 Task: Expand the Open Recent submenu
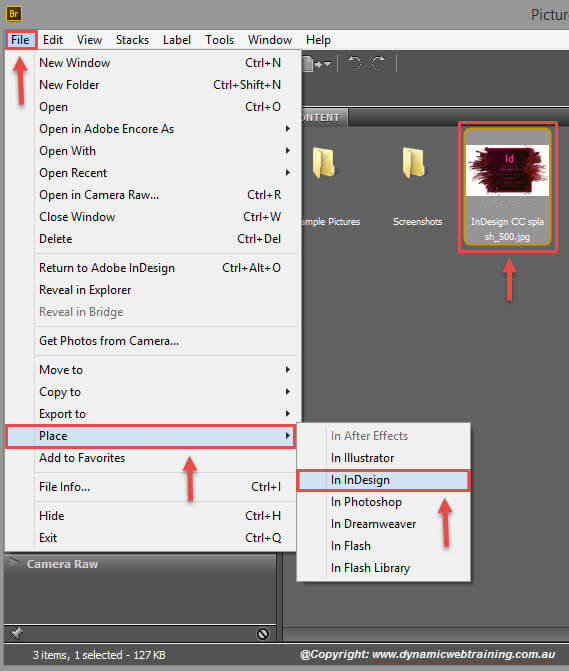click(x=151, y=173)
